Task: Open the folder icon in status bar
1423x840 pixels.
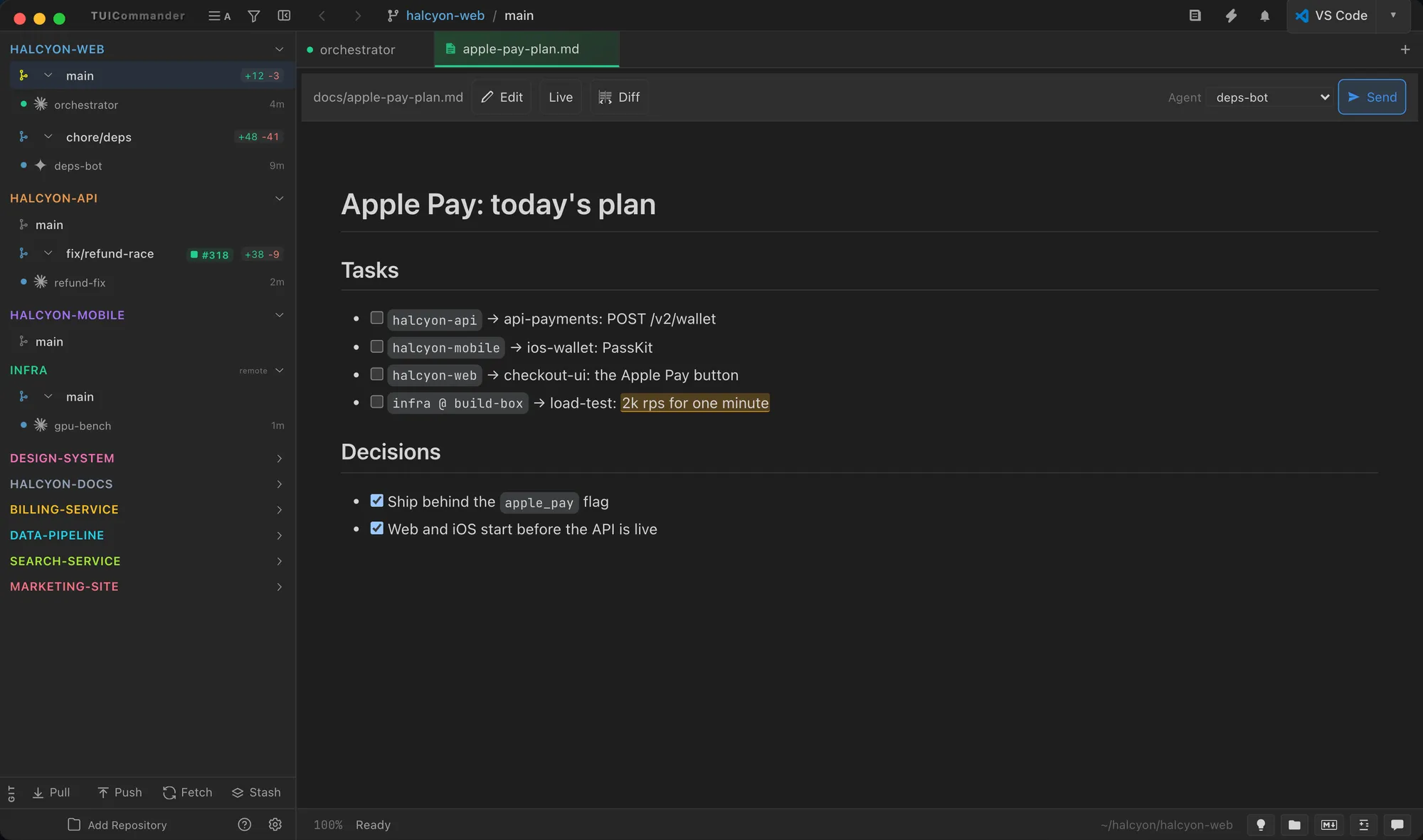Action: click(1294, 824)
